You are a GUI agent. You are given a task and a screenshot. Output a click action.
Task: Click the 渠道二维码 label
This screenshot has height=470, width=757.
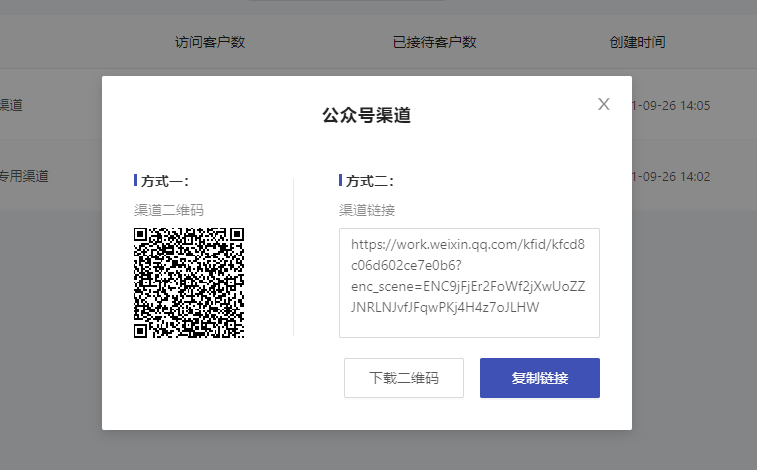pos(168,210)
